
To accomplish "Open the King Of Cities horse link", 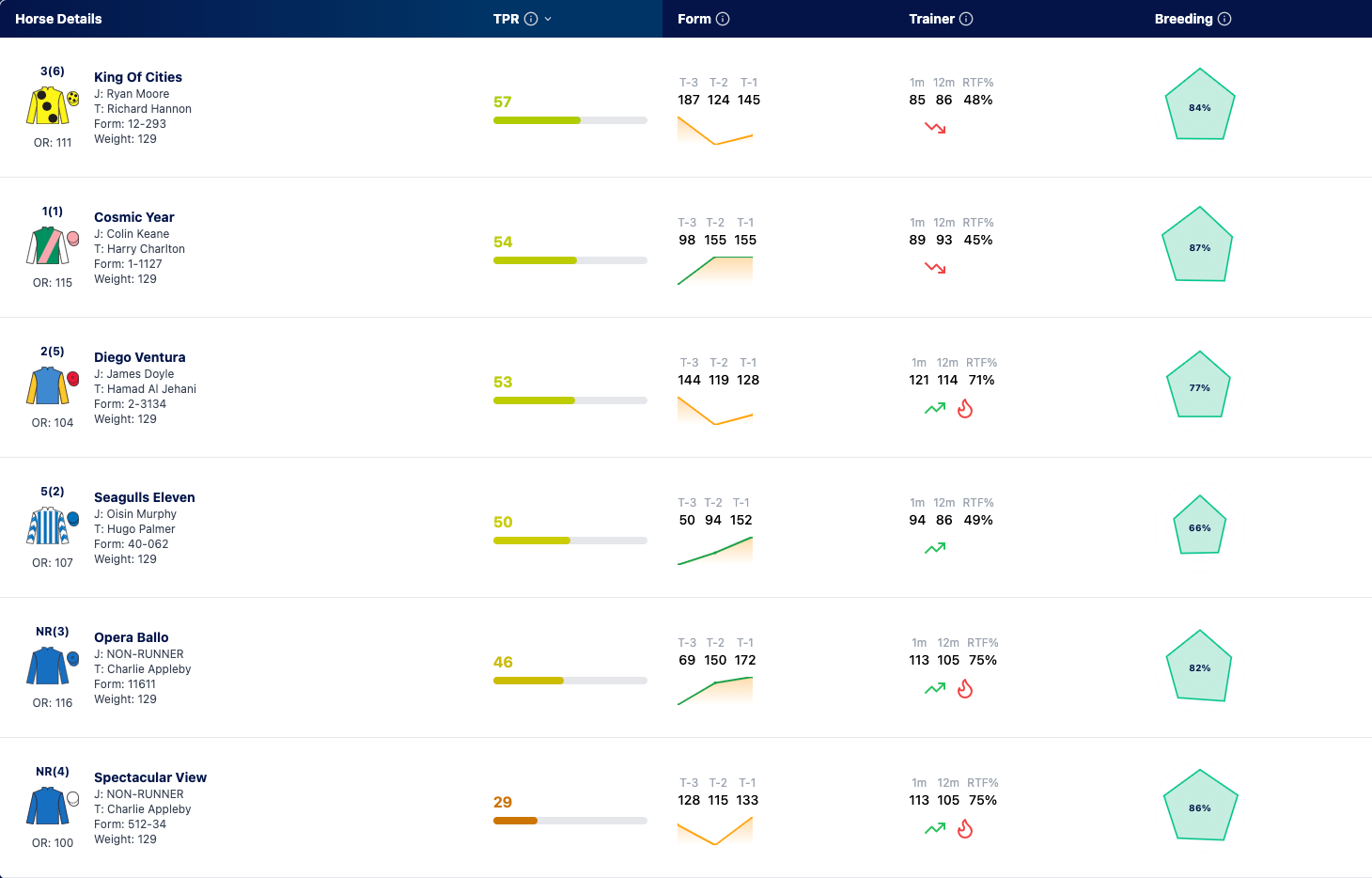I will 138,77.
